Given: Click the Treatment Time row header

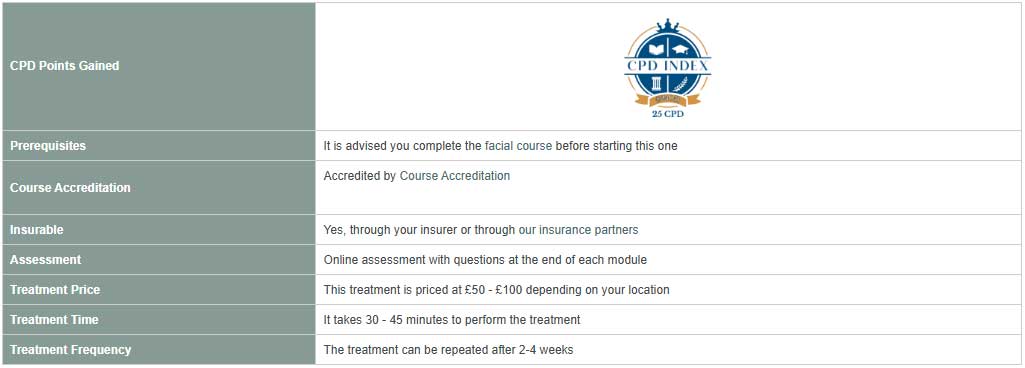Looking at the screenshot, I should 159,320.
